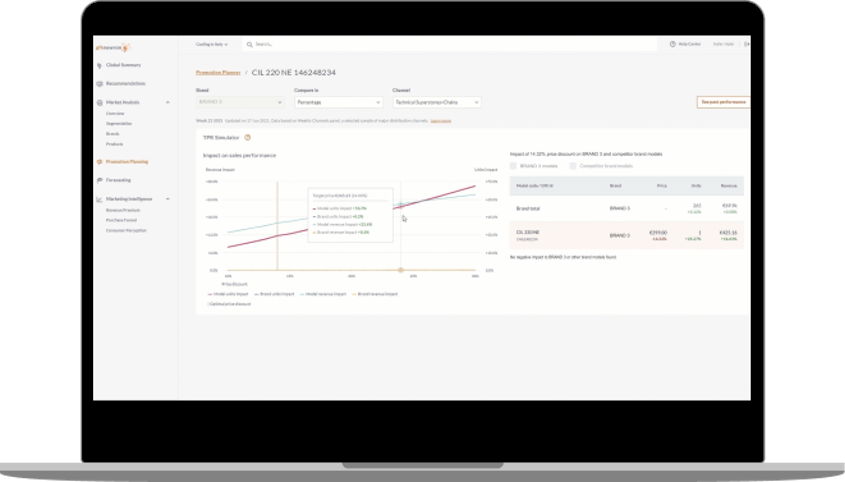Enable the BRAND 3 models checkbox
845x482 pixels.
(514, 165)
